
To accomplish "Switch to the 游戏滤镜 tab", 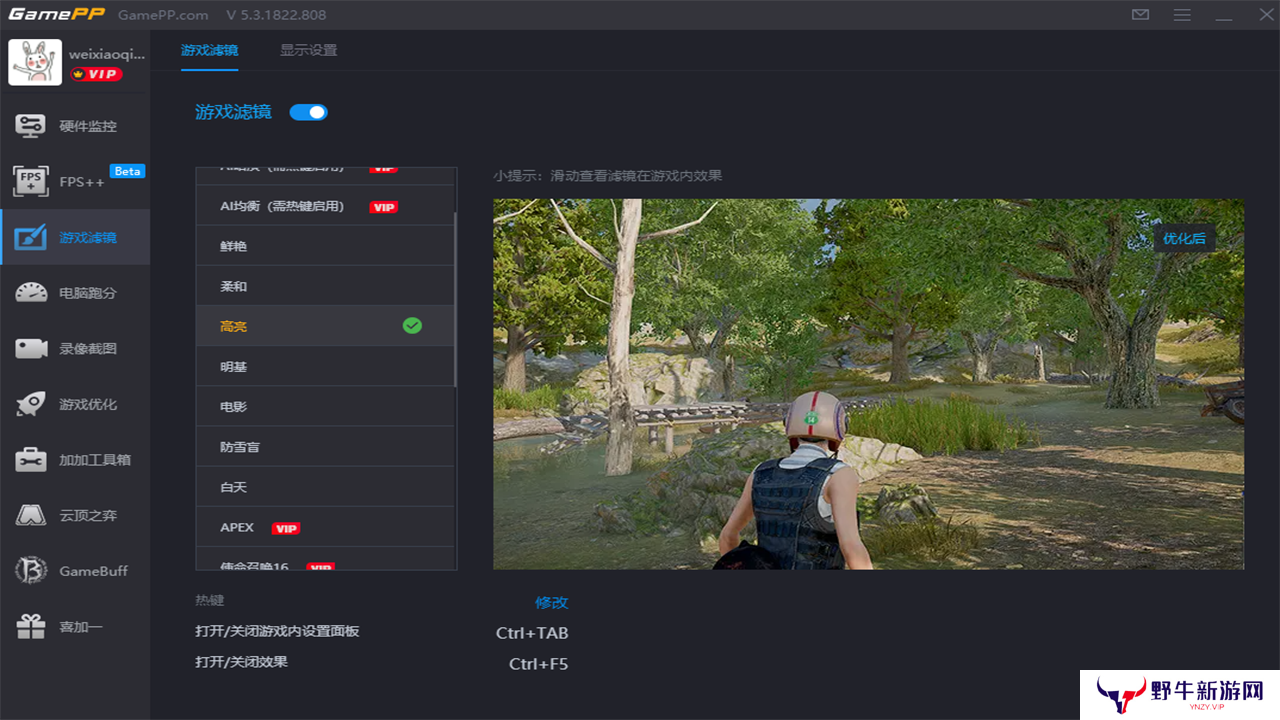I will point(209,50).
